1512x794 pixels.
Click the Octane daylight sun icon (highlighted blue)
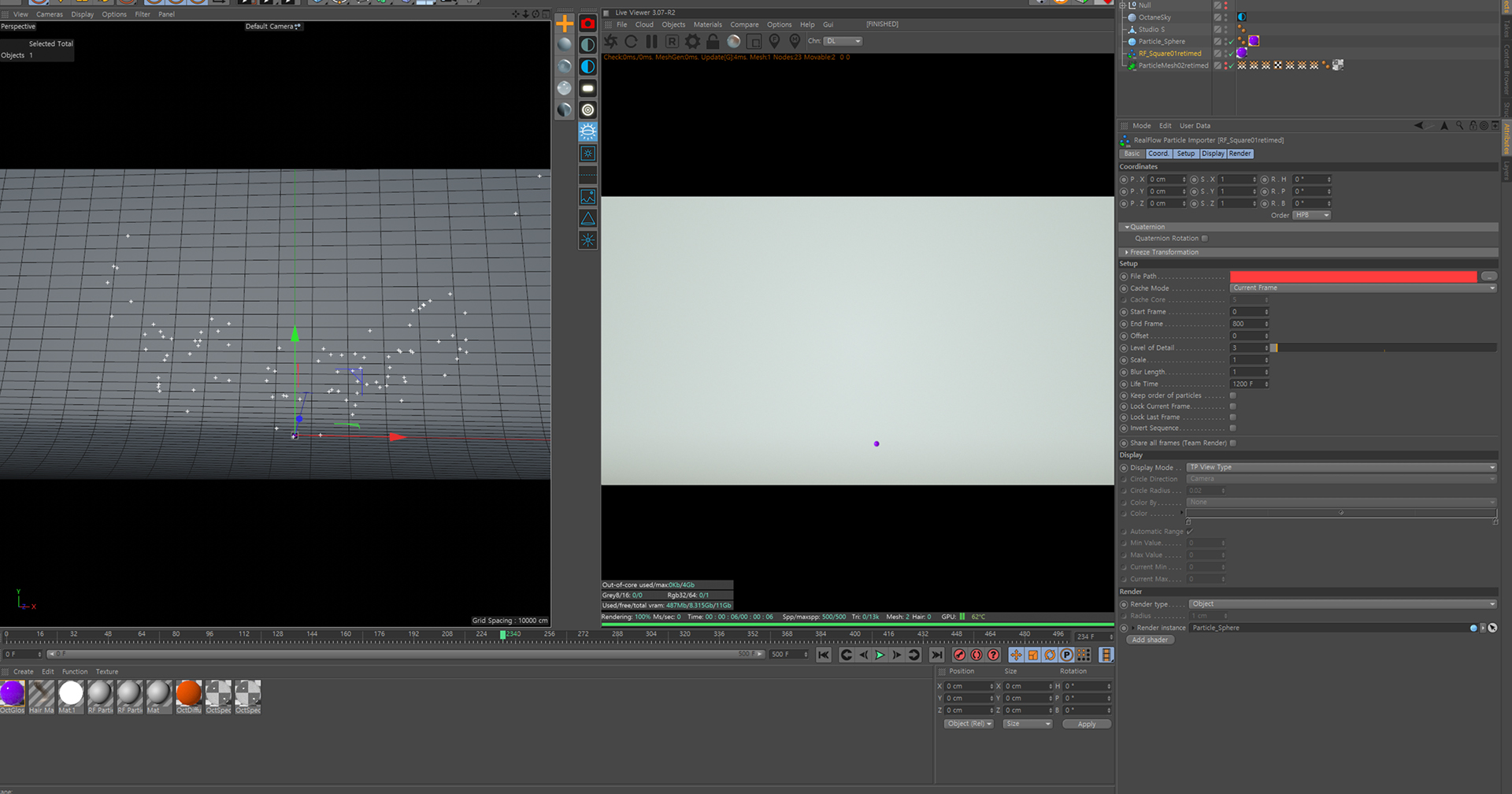(587, 132)
